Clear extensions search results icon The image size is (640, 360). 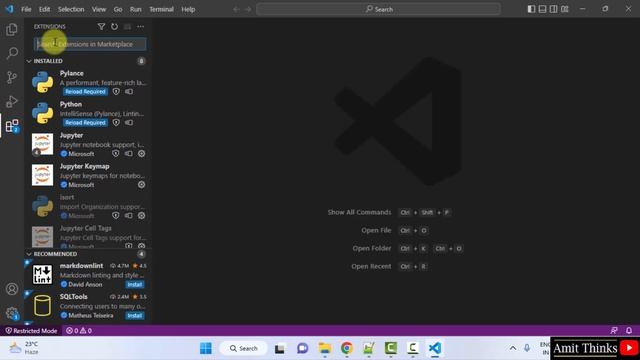(x=127, y=27)
